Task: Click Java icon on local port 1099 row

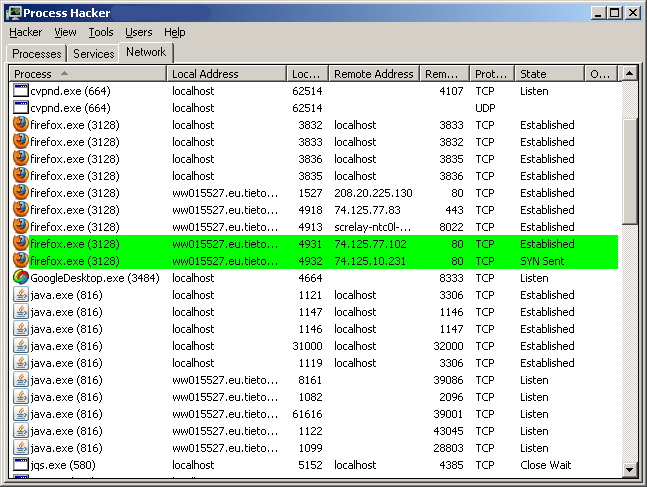Action: point(21,447)
